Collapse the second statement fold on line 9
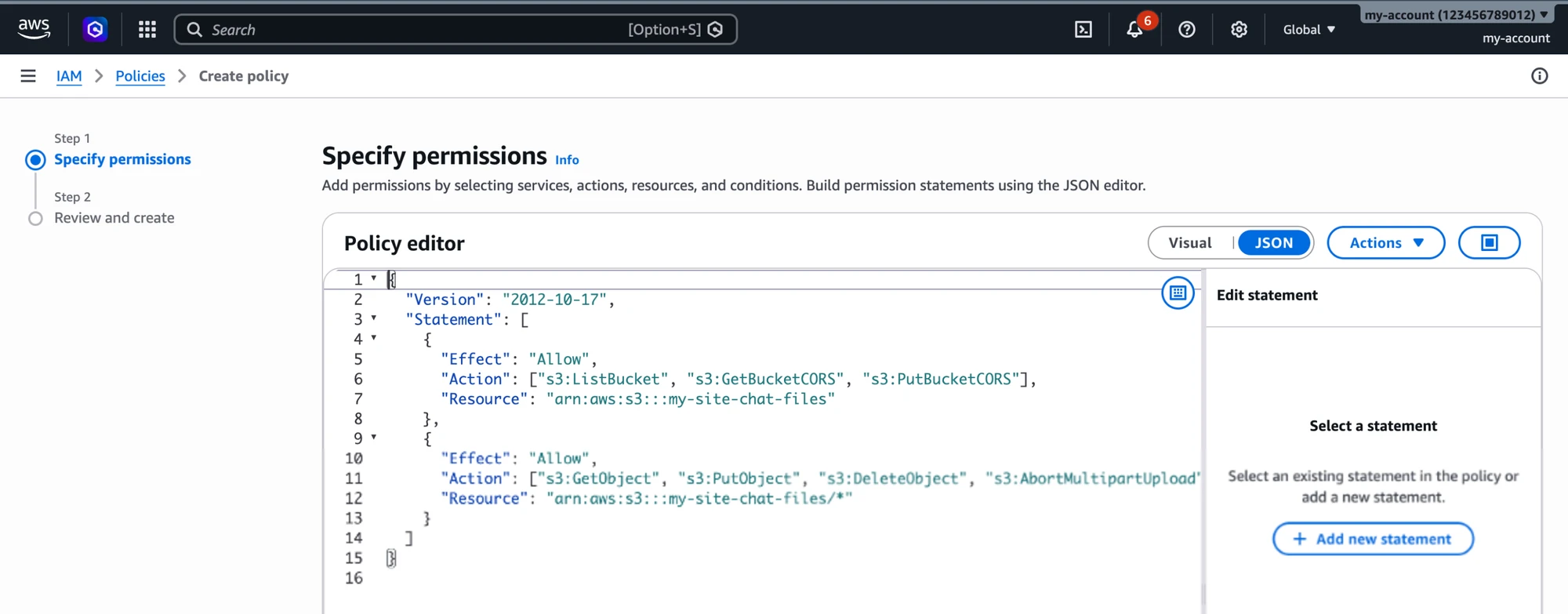Viewport: 1568px width, 614px height. pyautogui.click(x=374, y=437)
